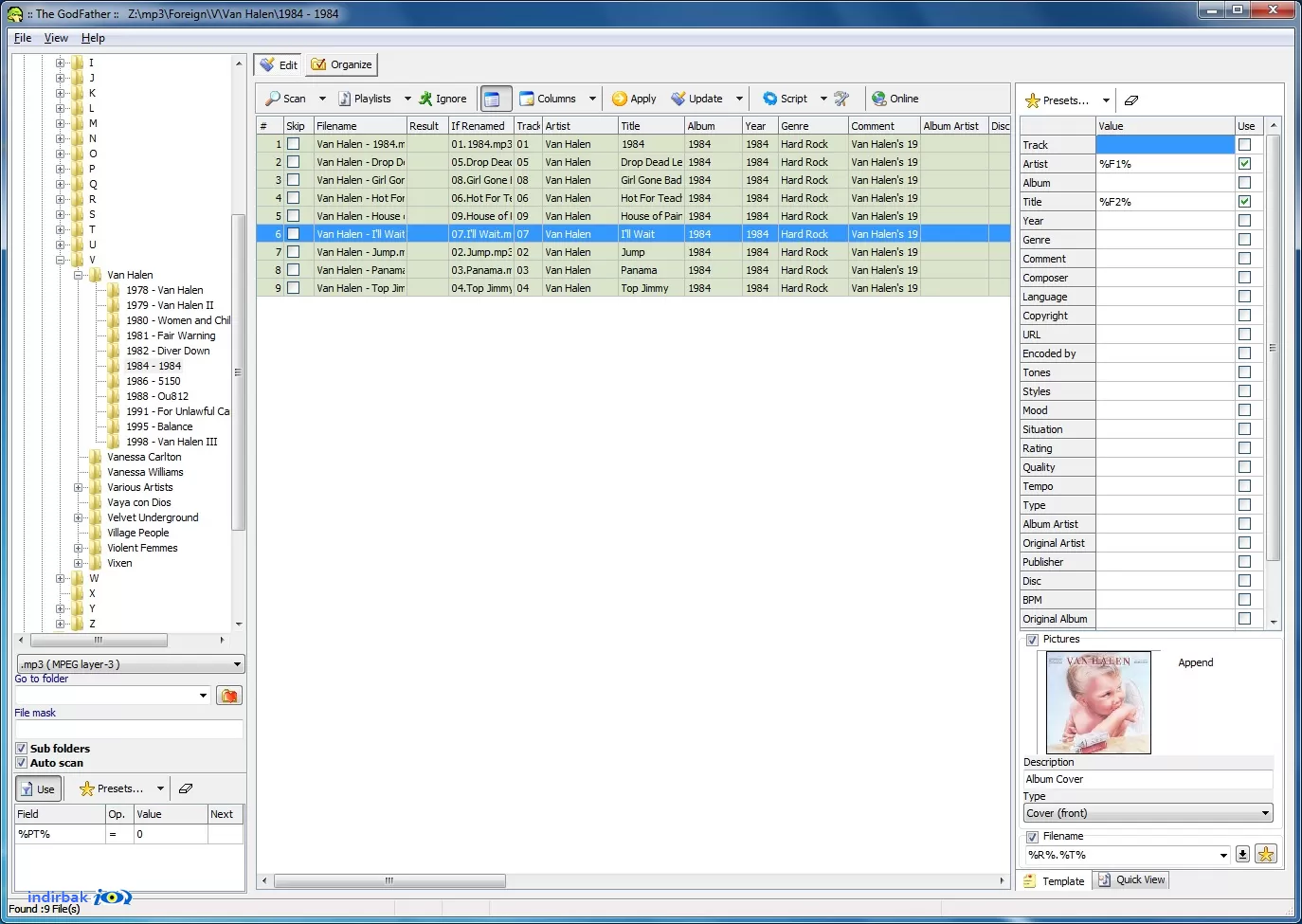Click the Use filter button
1302x924 pixels.
pyautogui.click(x=38, y=788)
